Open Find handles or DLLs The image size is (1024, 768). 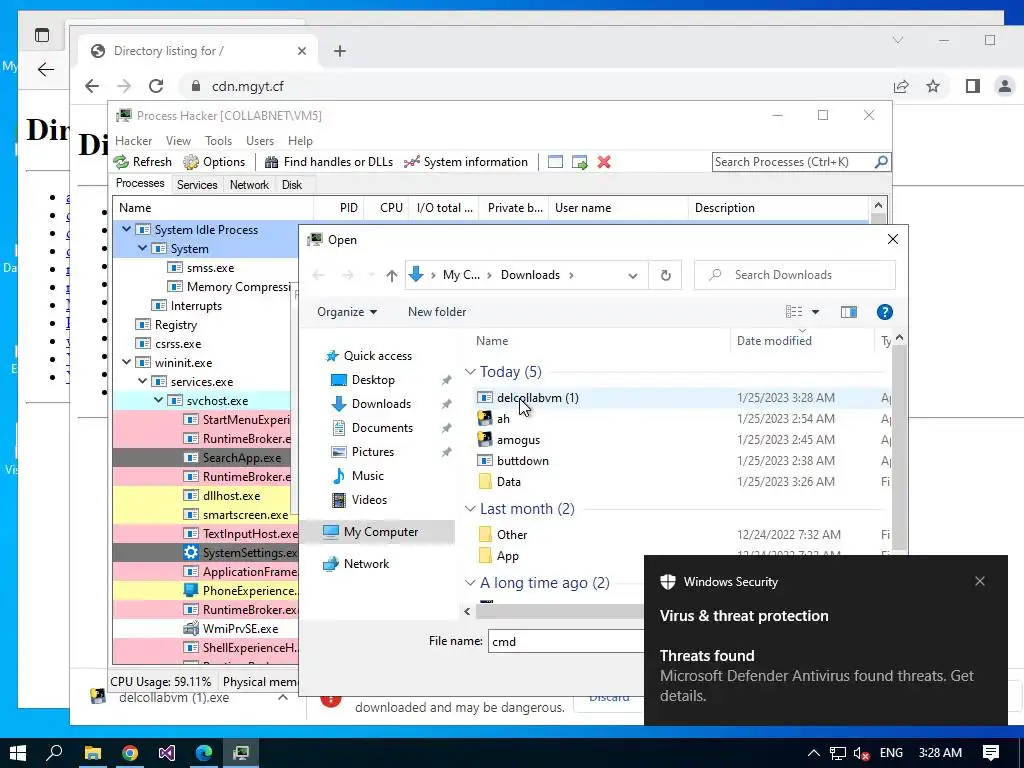(x=328, y=162)
